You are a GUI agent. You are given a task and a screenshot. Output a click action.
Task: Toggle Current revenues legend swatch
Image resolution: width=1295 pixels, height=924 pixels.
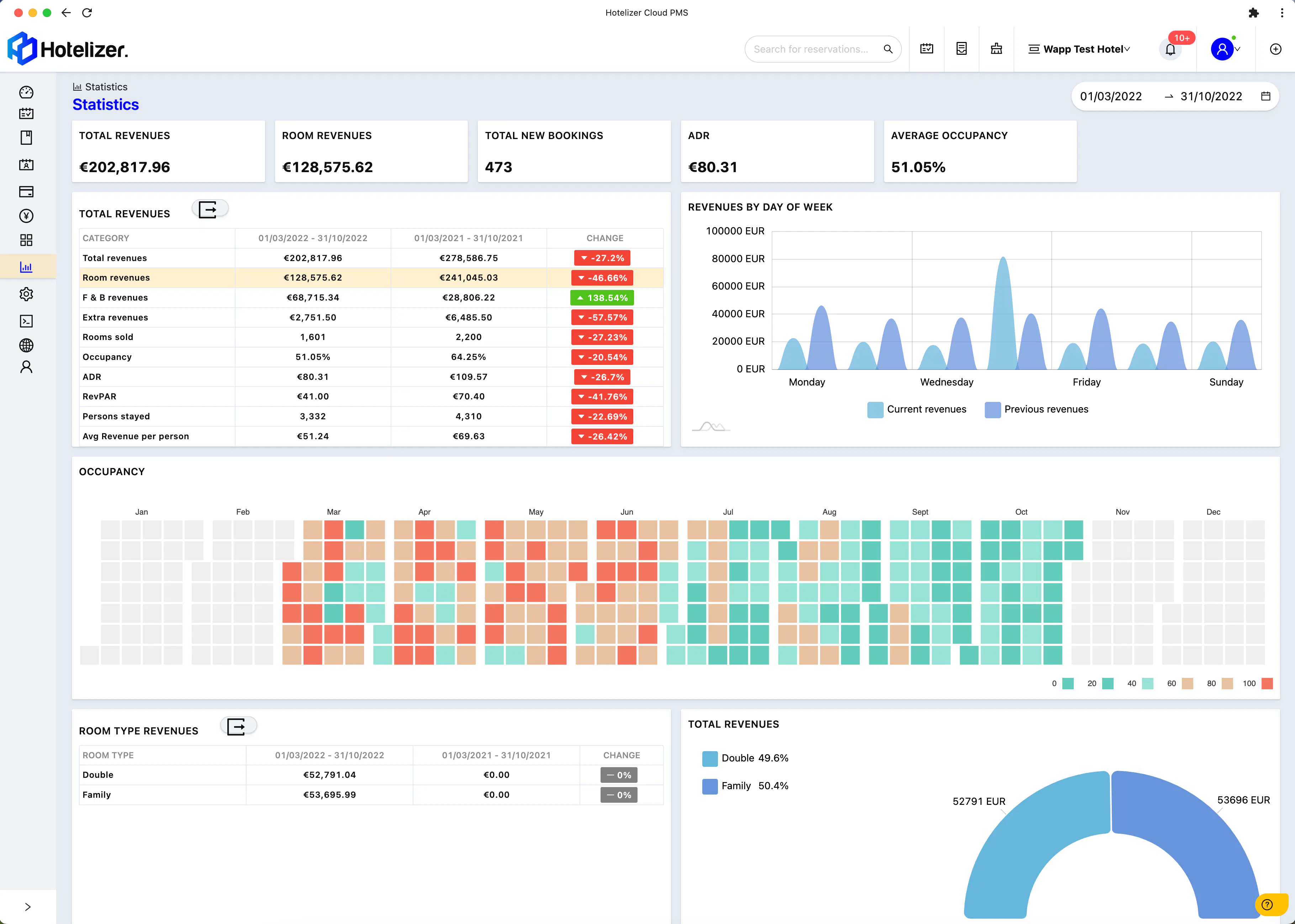pos(875,410)
